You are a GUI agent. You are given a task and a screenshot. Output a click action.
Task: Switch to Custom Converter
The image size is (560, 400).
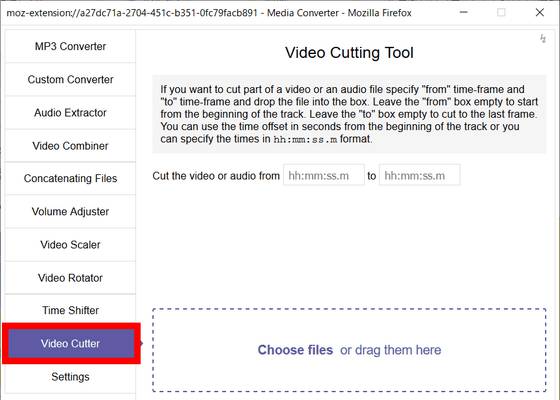(x=70, y=79)
